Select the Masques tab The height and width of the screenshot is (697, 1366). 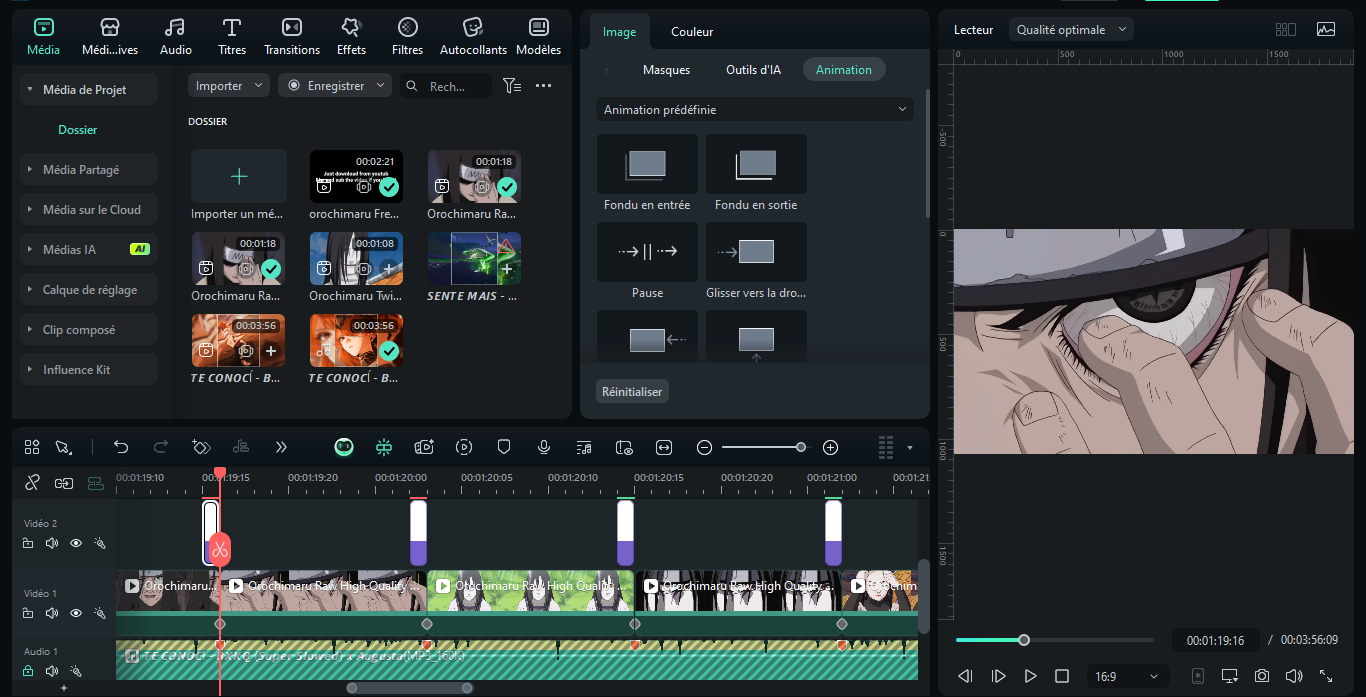666,70
